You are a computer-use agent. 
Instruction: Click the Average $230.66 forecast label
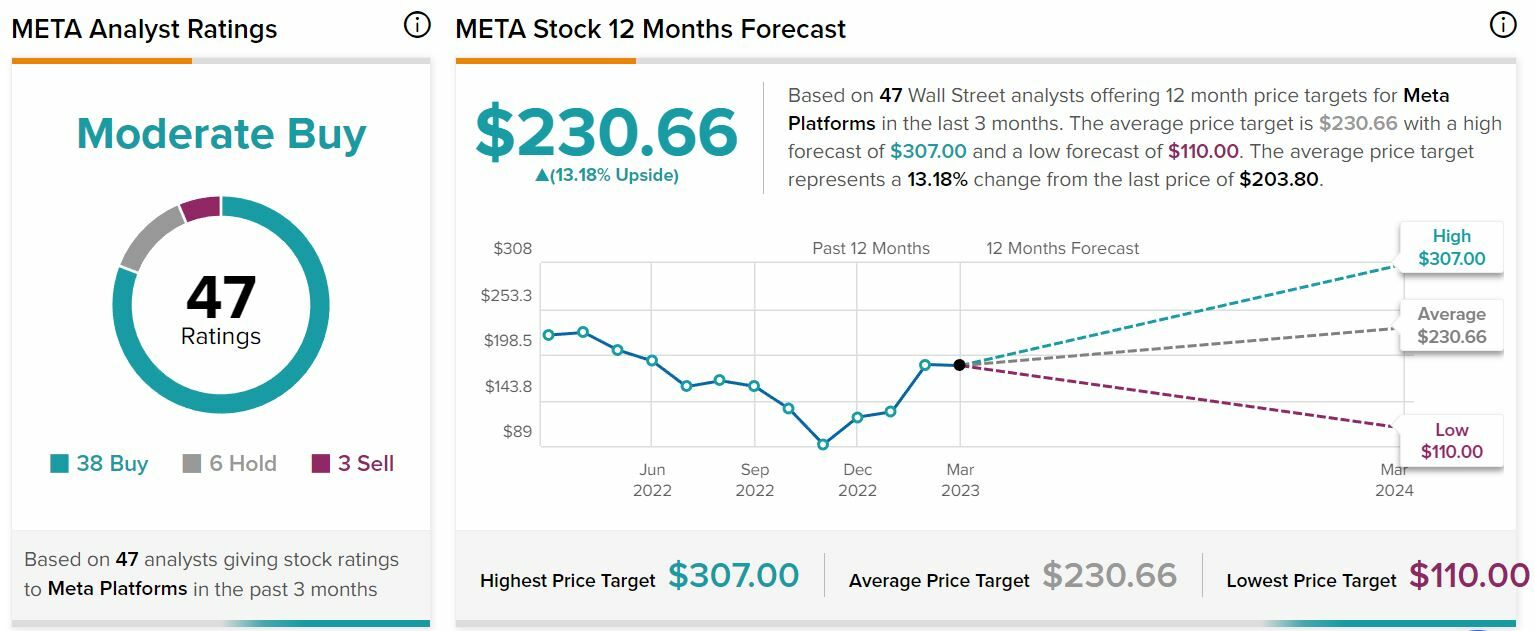(x=1451, y=325)
